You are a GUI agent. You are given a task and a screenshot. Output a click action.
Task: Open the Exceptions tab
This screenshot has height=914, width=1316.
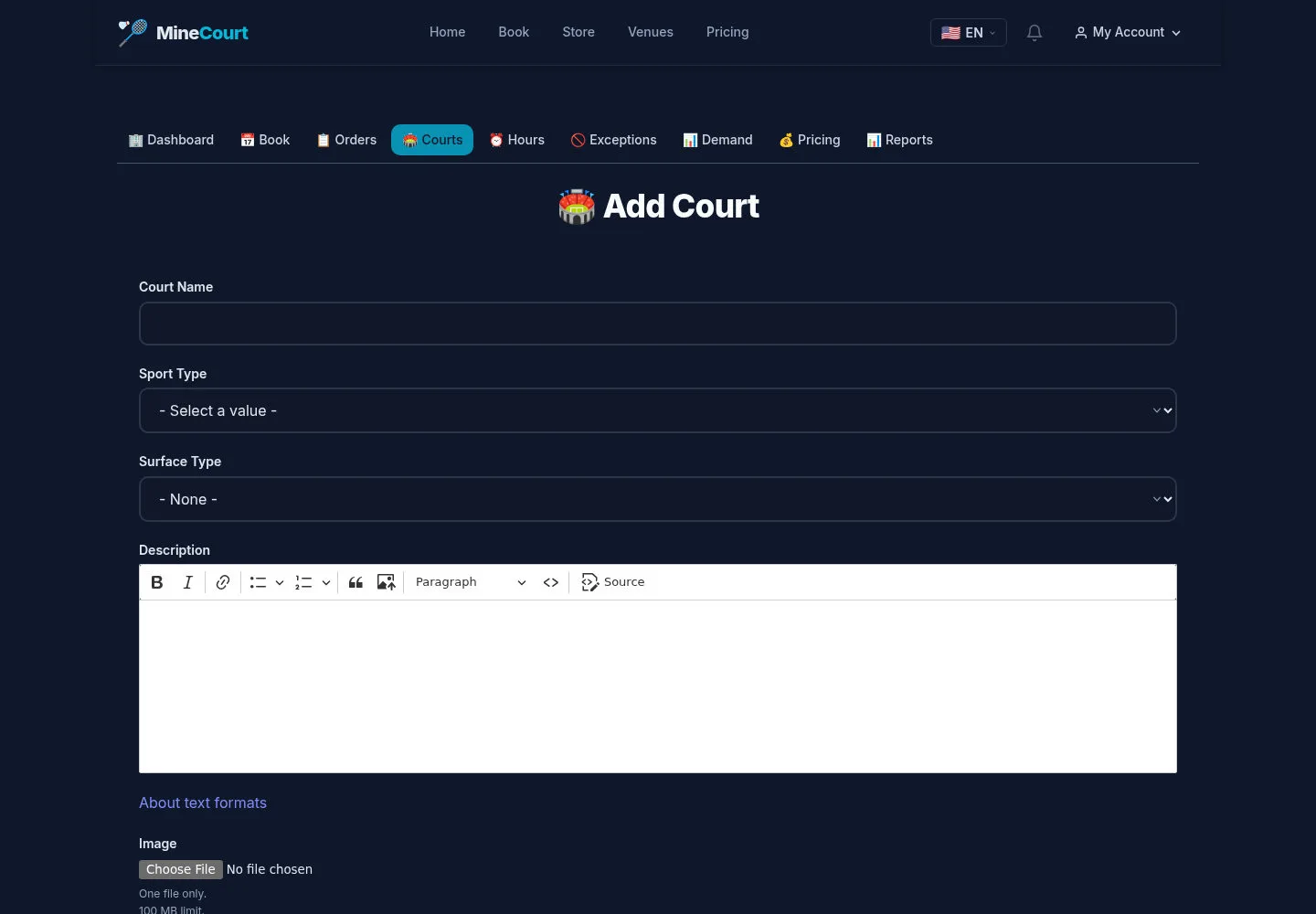coord(614,140)
